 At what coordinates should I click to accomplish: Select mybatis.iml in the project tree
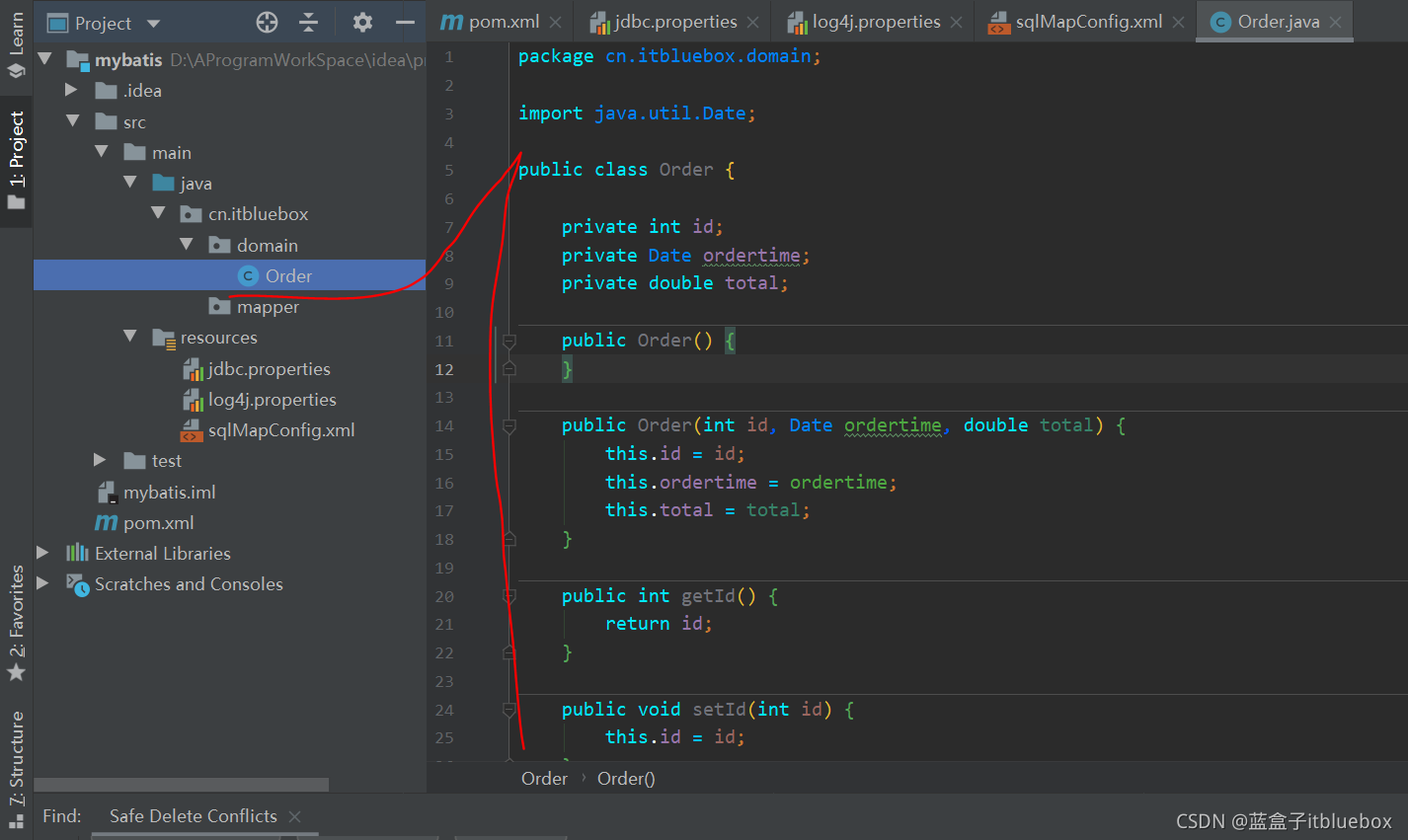[169, 493]
